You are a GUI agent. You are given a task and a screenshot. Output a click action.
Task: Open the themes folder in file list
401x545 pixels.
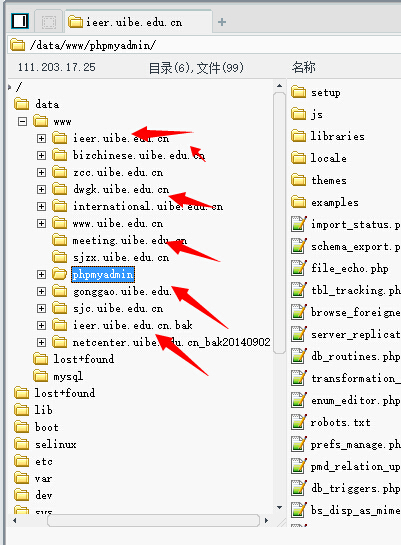point(329,180)
